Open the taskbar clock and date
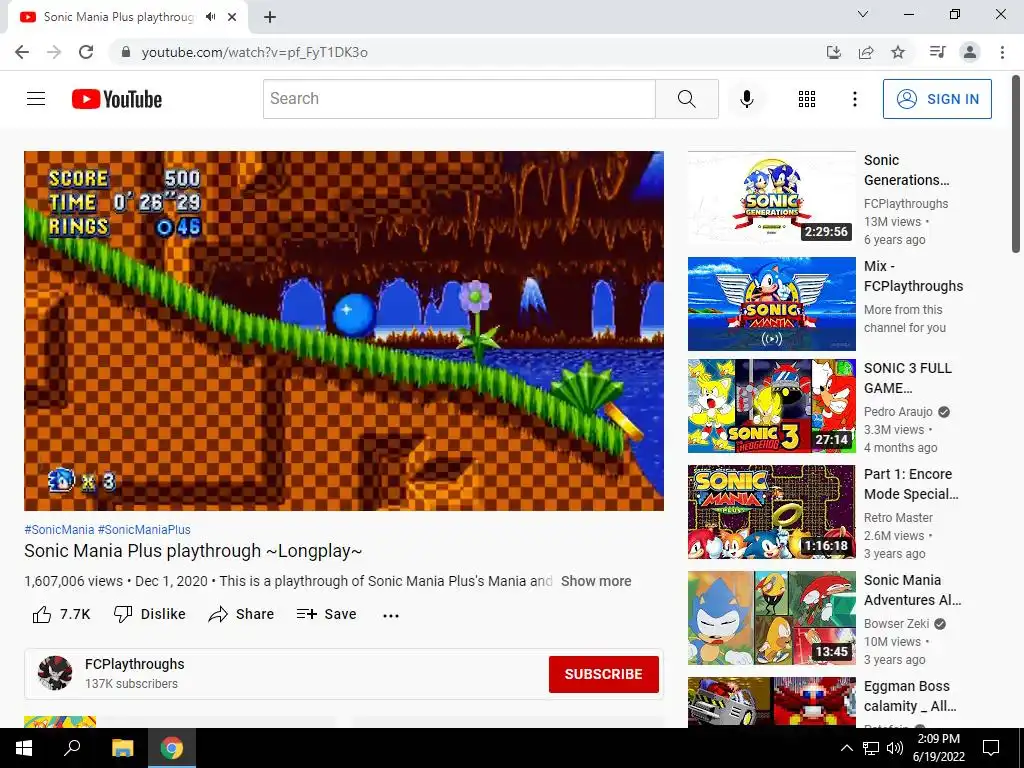The width and height of the screenshot is (1024, 768). 938,748
